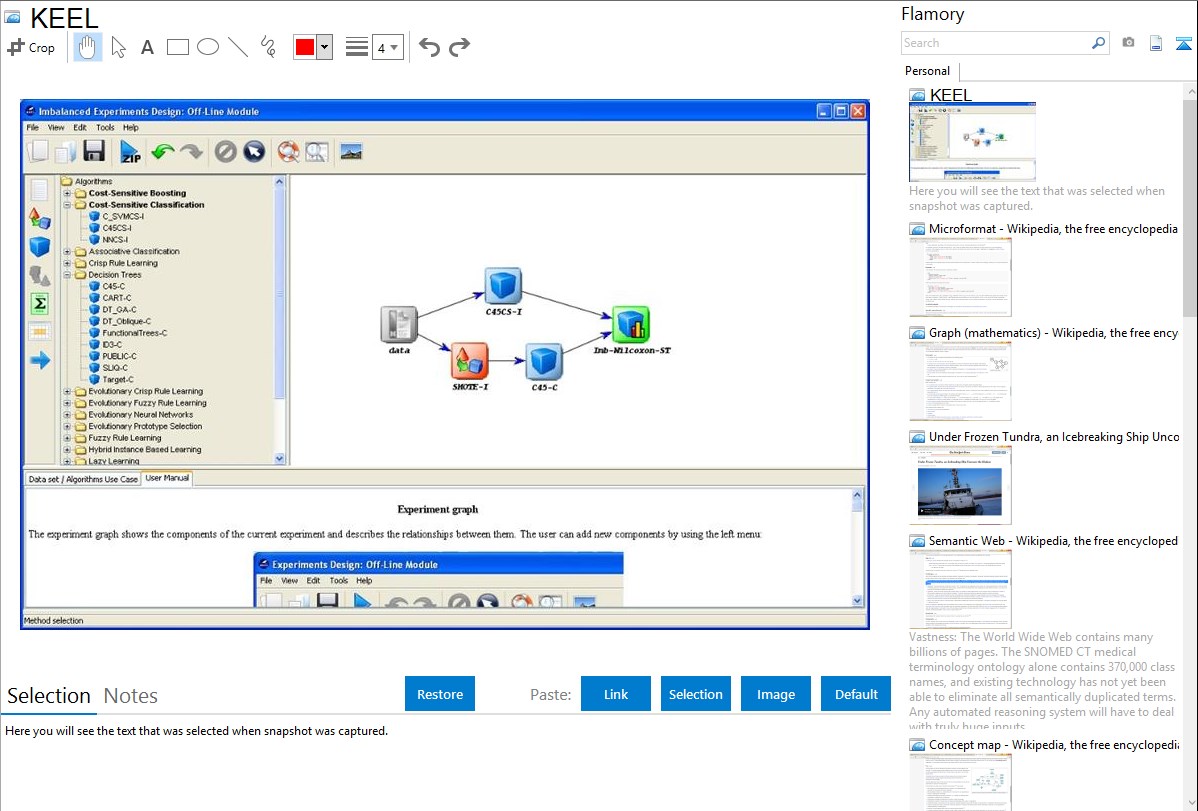Open the Personal tab in Flamory panel

click(x=928, y=71)
